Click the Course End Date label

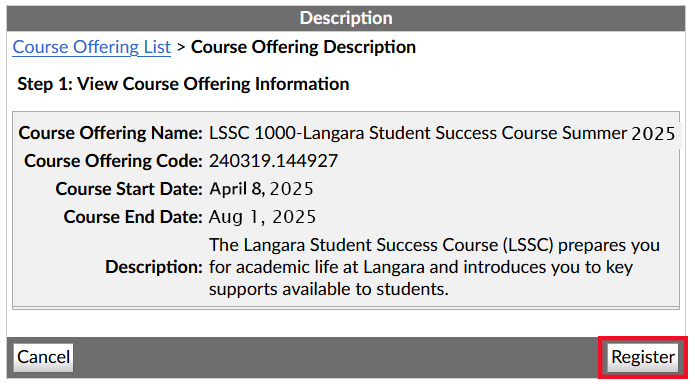[133, 217]
